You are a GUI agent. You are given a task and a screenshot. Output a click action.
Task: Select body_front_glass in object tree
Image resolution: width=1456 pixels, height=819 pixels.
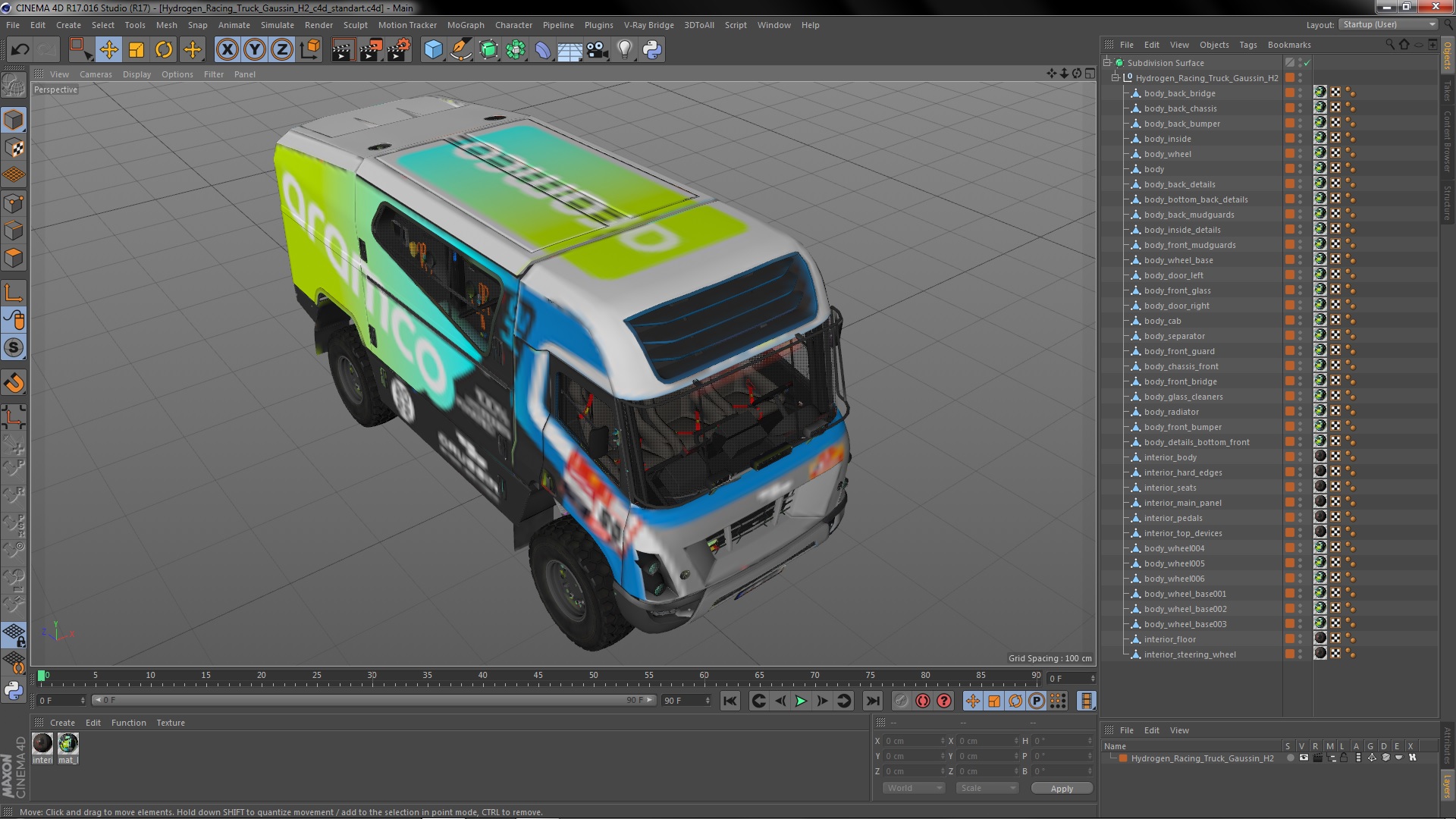point(1177,290)
